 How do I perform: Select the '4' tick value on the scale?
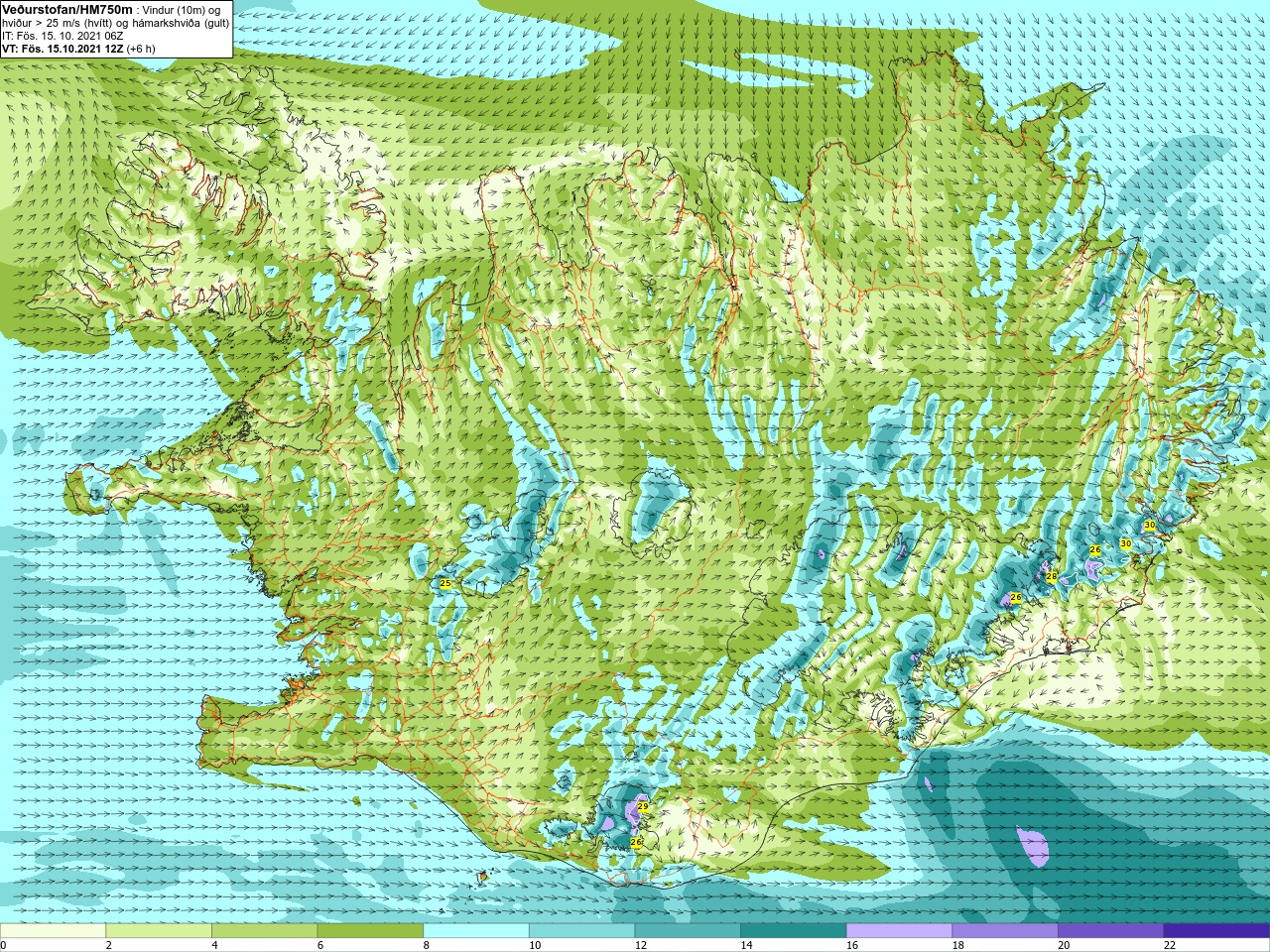pyautogui.click(x=214, y=945)
